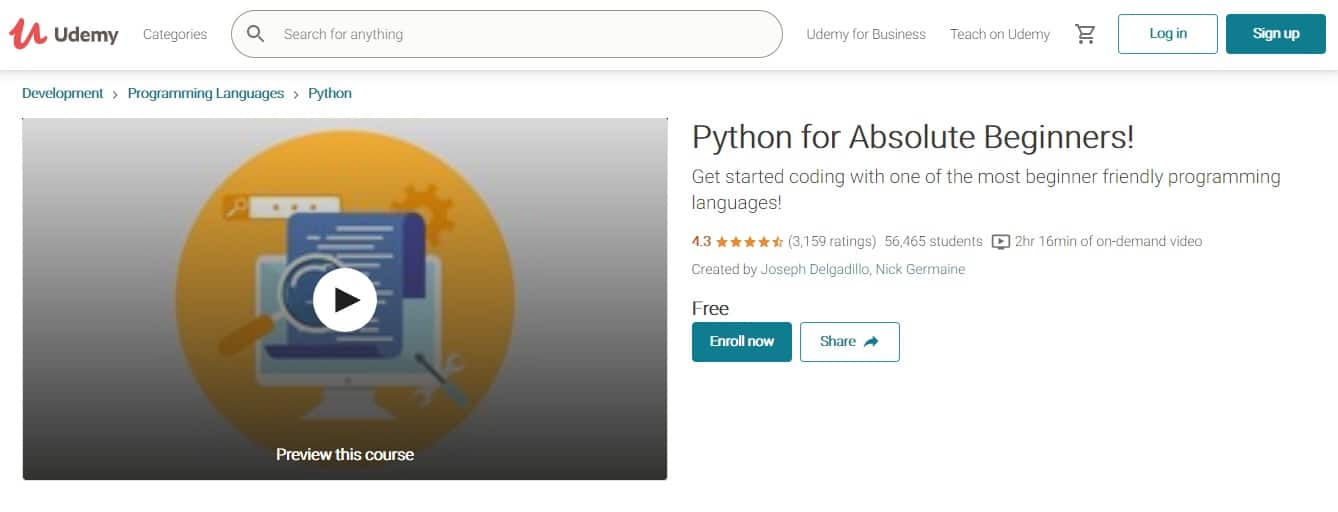Click the star rating icons
Viewport: 1338px width, 512px height.
coord(750,241)
